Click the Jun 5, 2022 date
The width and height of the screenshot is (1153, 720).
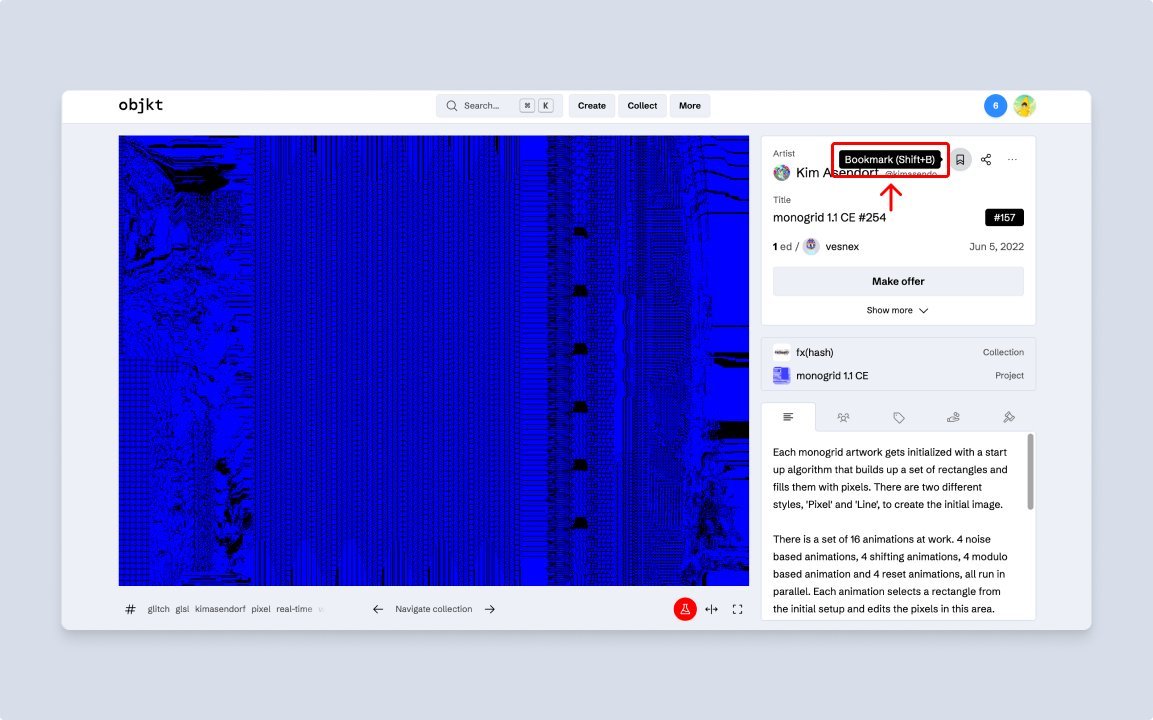coord(996,246)
